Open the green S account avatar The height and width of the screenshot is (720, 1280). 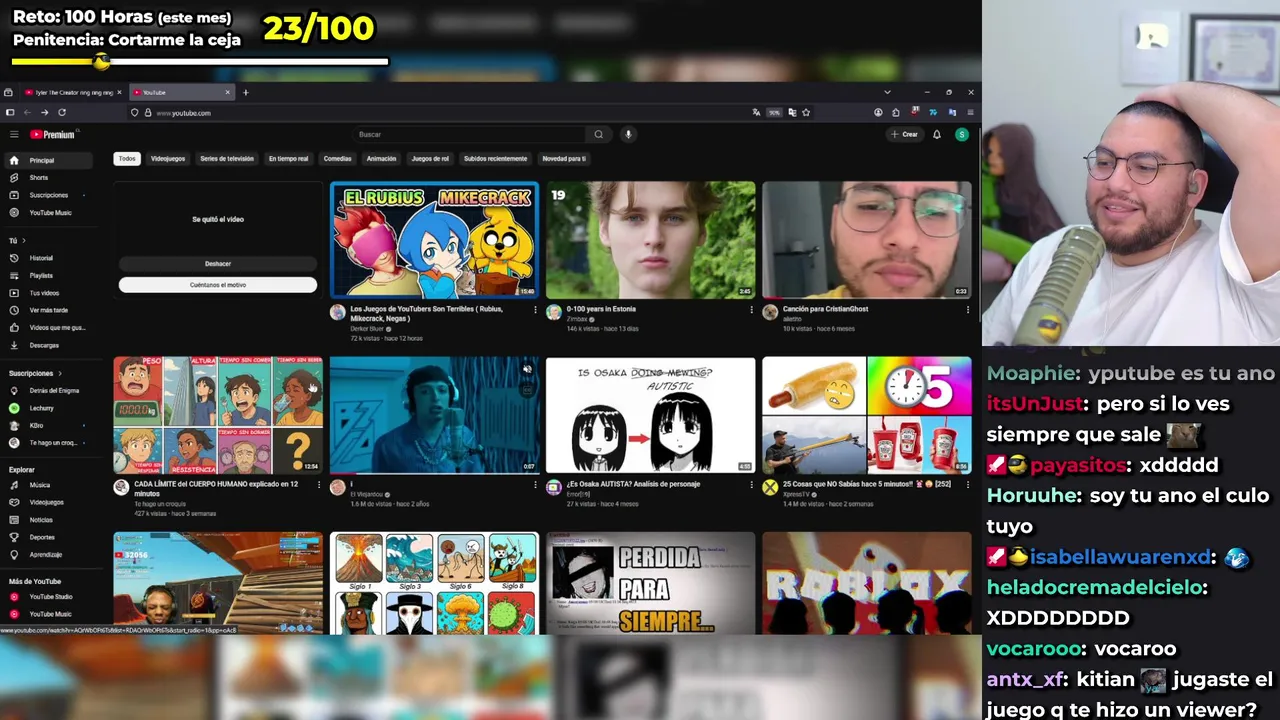(x=961, y=134)
